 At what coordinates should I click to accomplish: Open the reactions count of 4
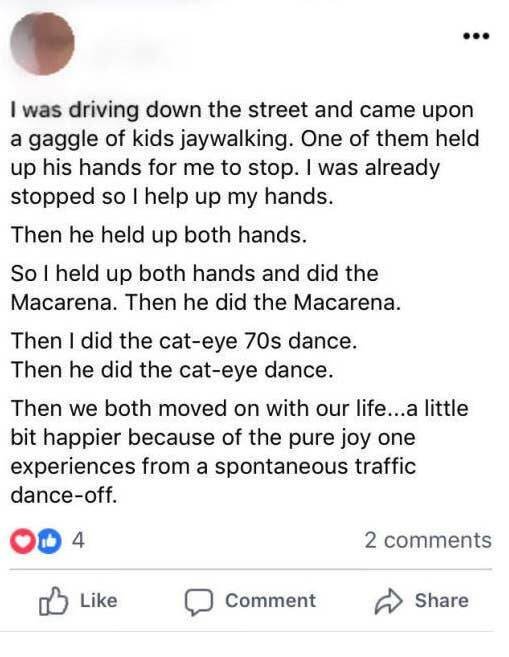(x=78, y=540)
